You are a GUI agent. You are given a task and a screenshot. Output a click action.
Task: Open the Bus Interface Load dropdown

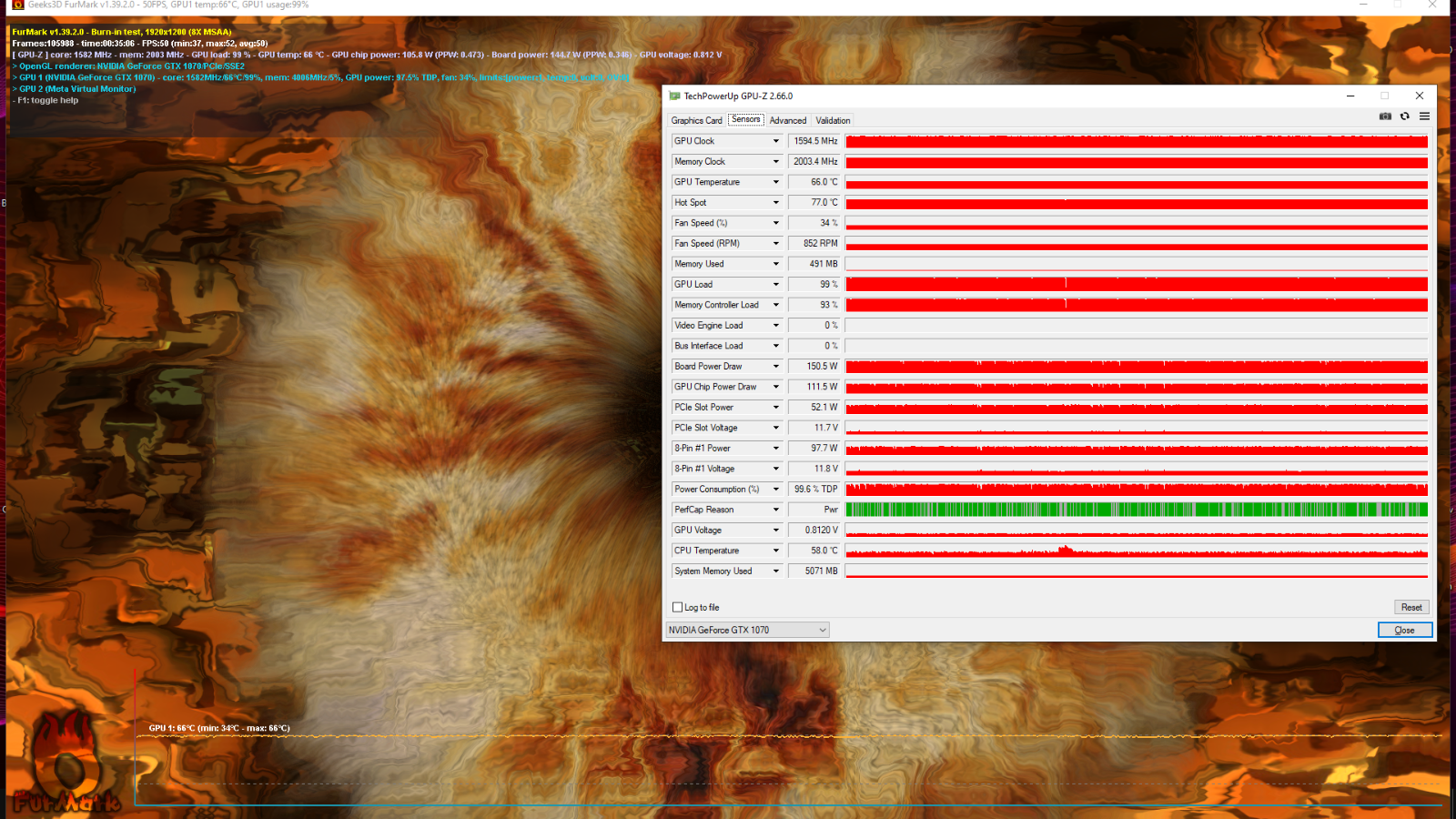(x=776, y=346)
